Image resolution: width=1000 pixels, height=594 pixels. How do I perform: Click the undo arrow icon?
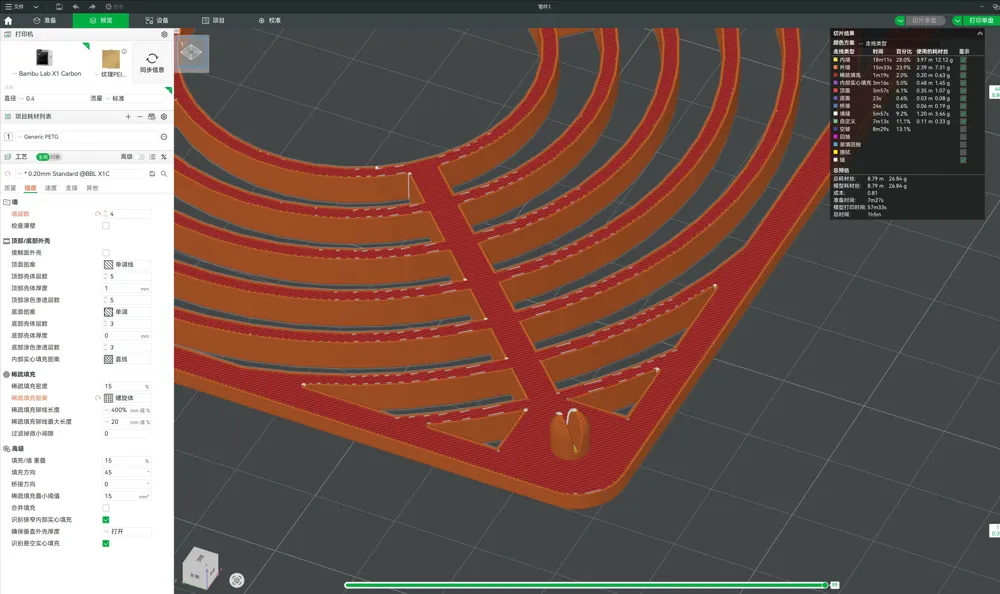(76, 6)
